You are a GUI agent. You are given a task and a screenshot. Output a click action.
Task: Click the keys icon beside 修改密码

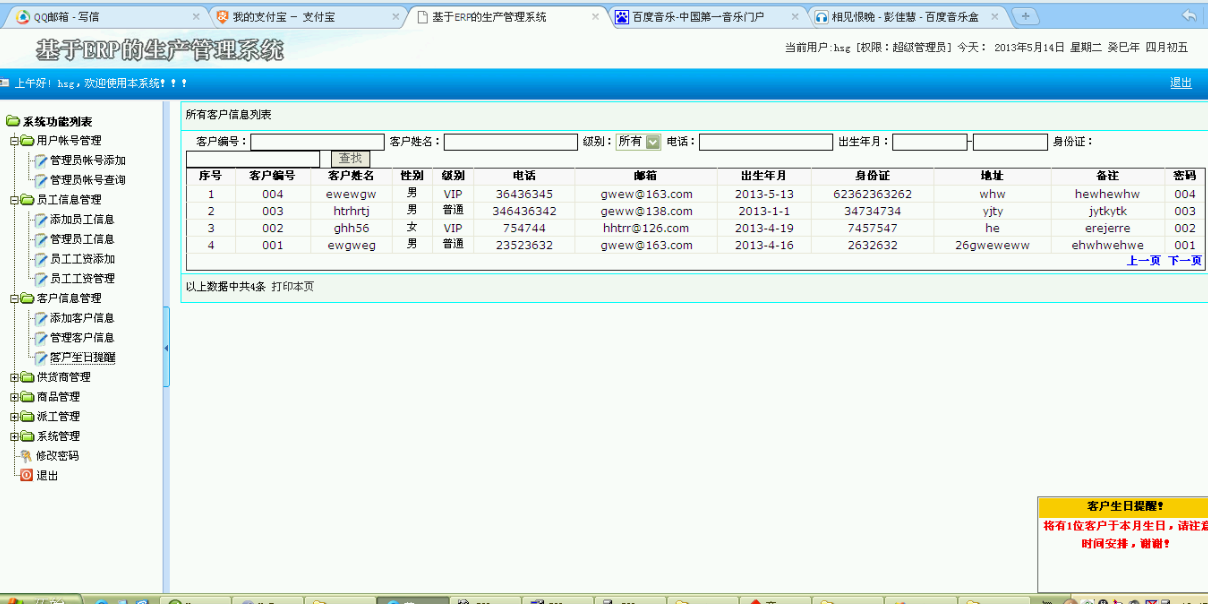tap(27, 456)
